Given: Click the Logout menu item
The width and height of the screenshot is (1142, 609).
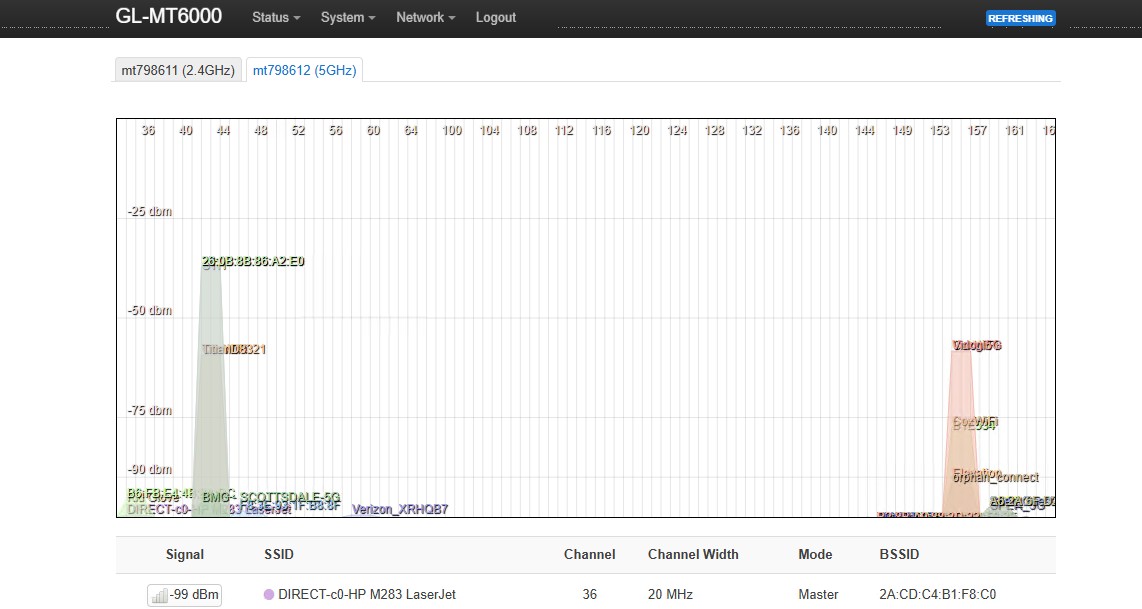Looking at the screenshot, I should (496, 17).
